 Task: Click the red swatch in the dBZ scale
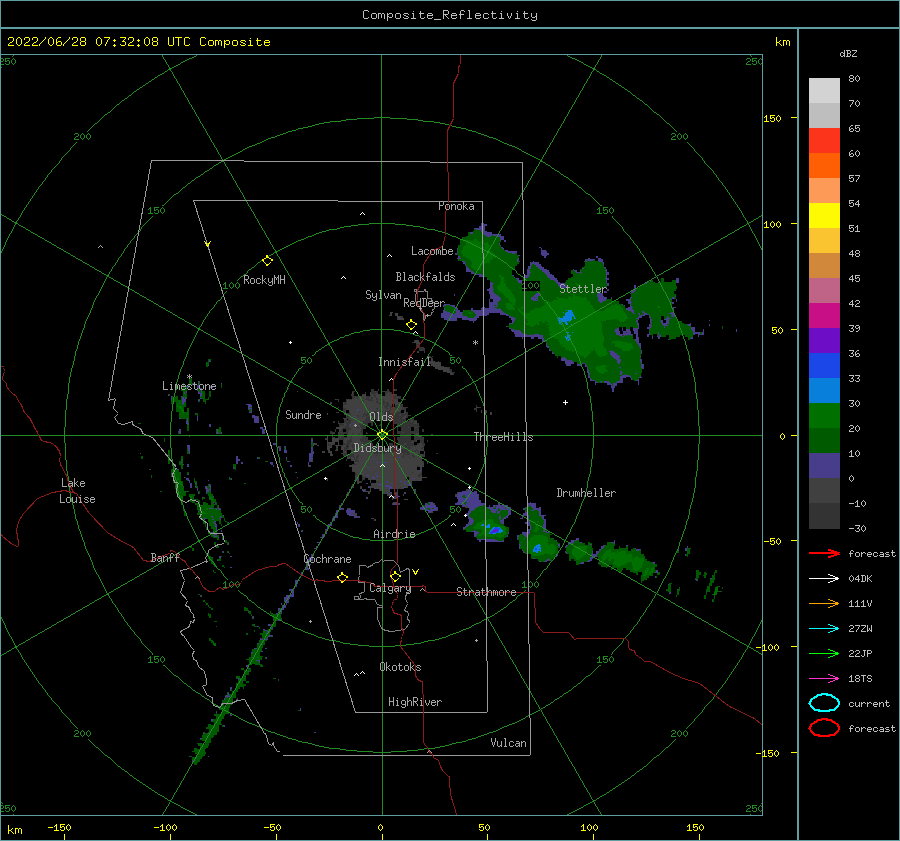pyautogui.click(x=824, y=141)
